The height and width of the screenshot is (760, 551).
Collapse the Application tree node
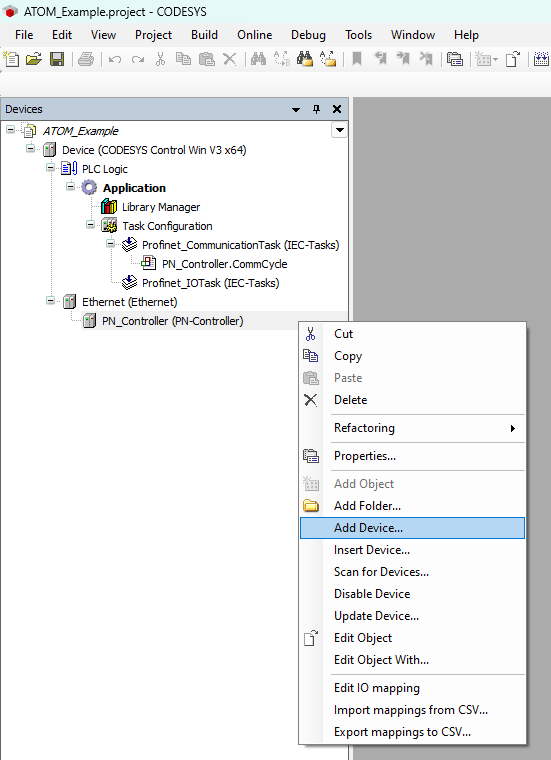click(x=70, y=187)
